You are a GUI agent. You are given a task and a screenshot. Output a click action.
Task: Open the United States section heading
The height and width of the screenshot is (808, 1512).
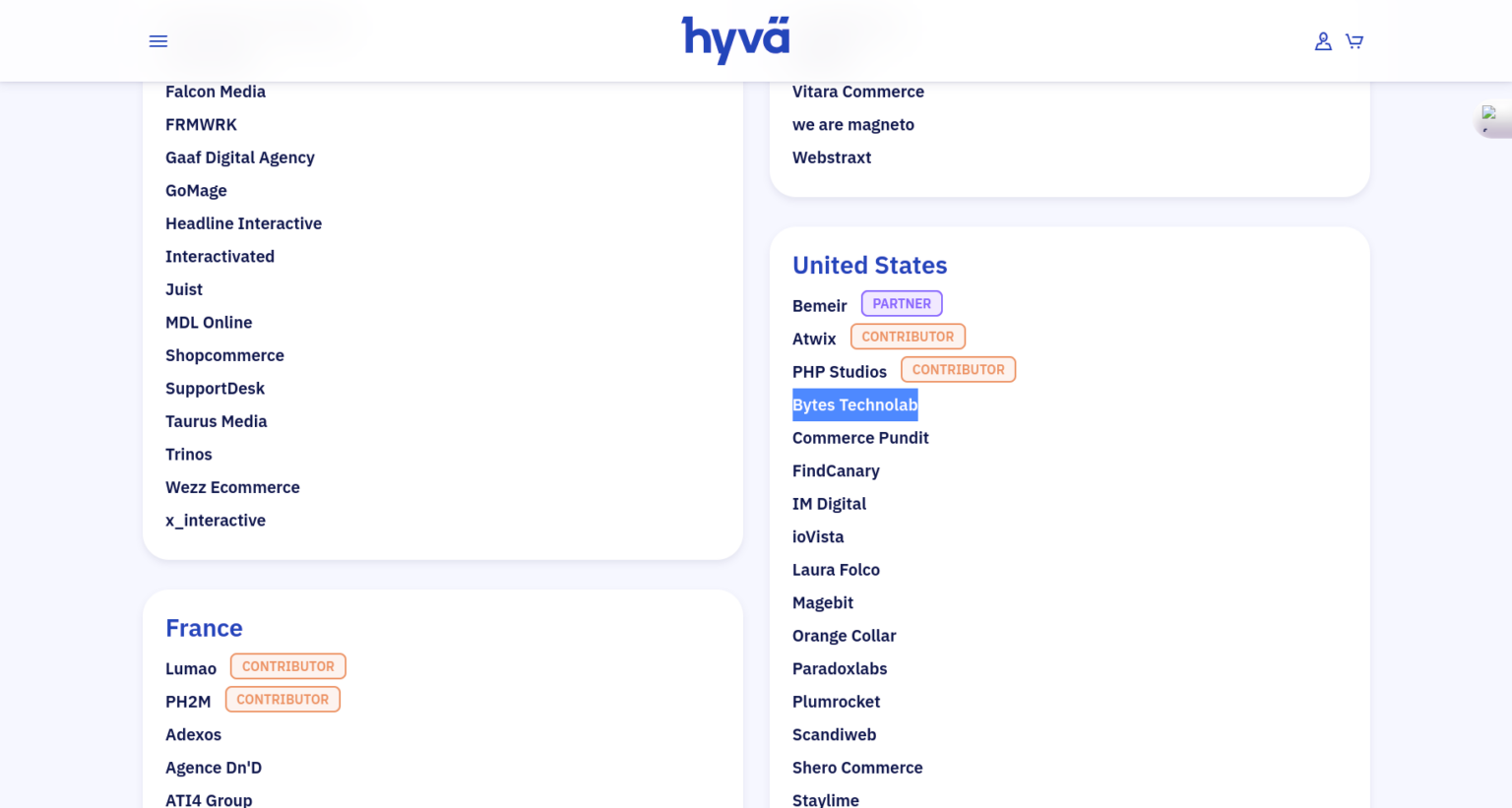click(x=869, y=265)
